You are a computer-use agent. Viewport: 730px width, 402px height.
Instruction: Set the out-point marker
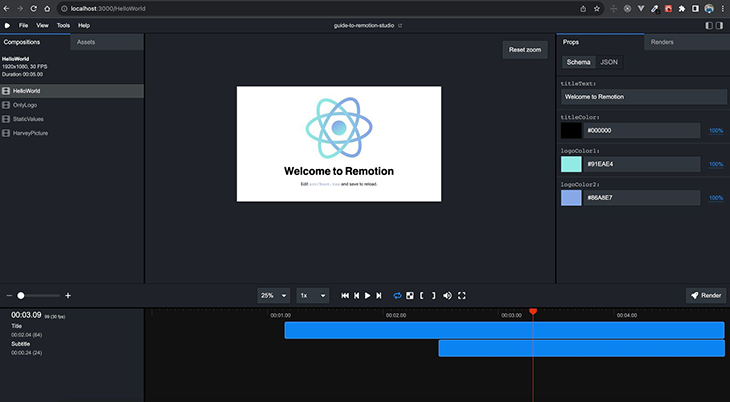[433, 296]
